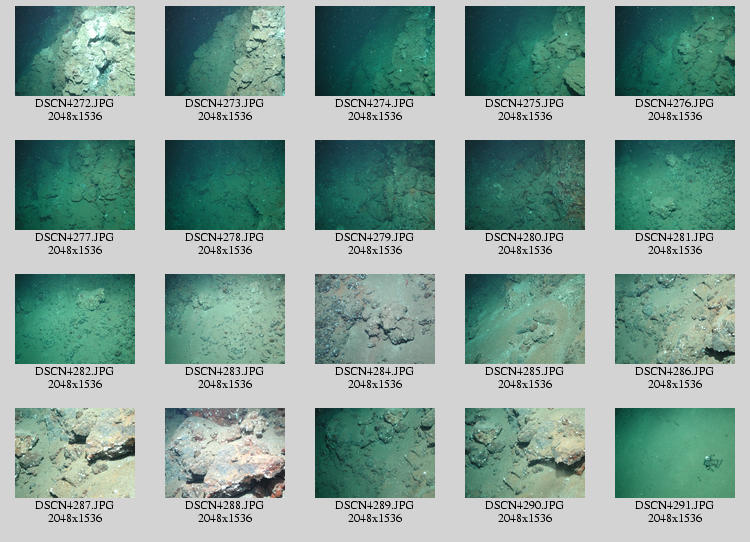Screen dimensions: 750x542
Task: Open the DSCN4282.JPG seafloor thumbnail
Action: (75, 319)
